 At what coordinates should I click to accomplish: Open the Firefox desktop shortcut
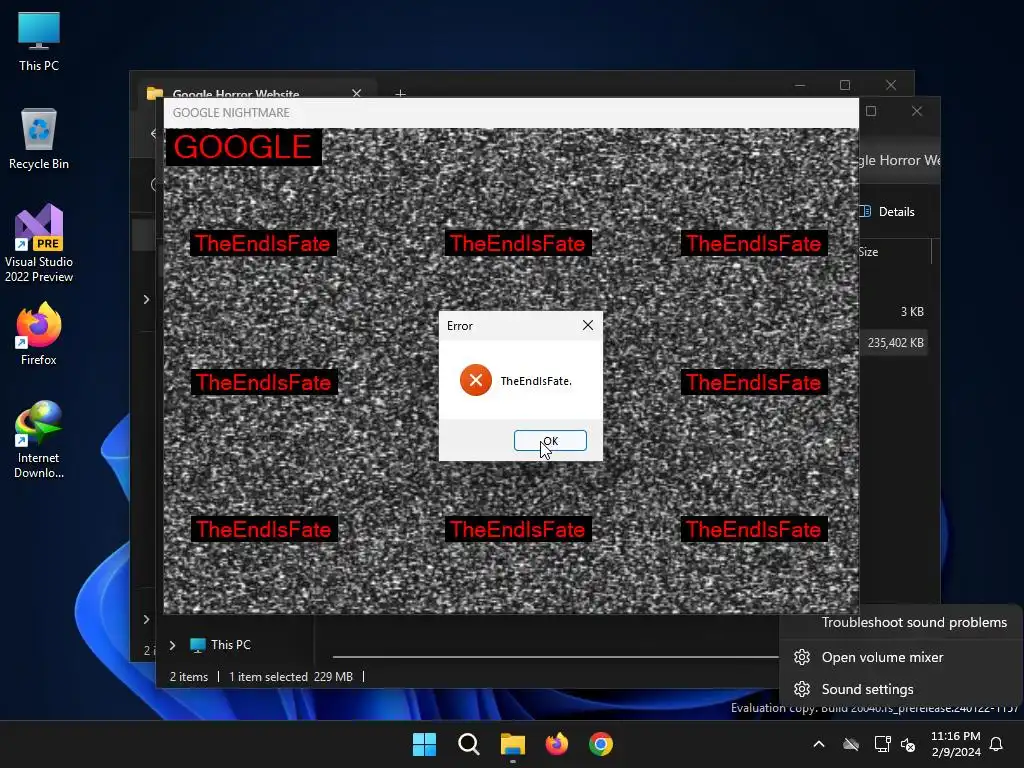point(39,334)
